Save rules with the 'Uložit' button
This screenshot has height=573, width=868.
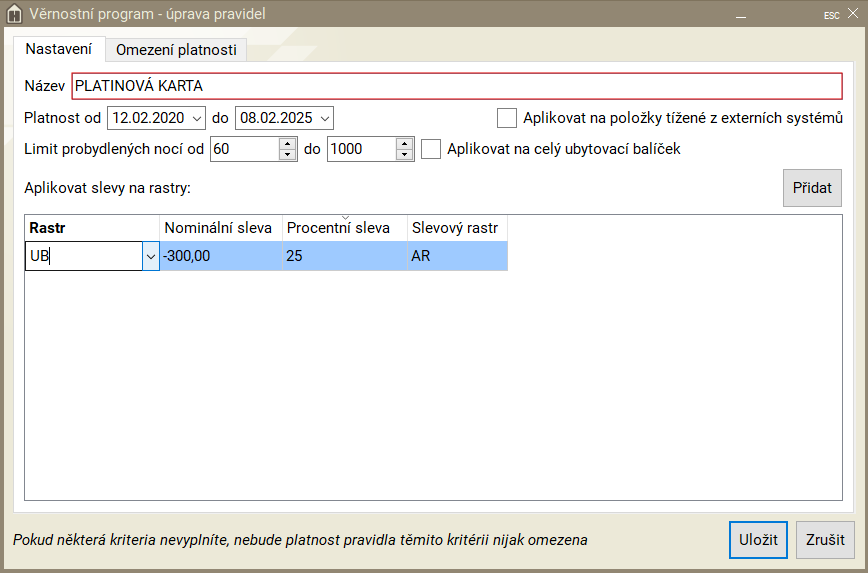point(758,539)
